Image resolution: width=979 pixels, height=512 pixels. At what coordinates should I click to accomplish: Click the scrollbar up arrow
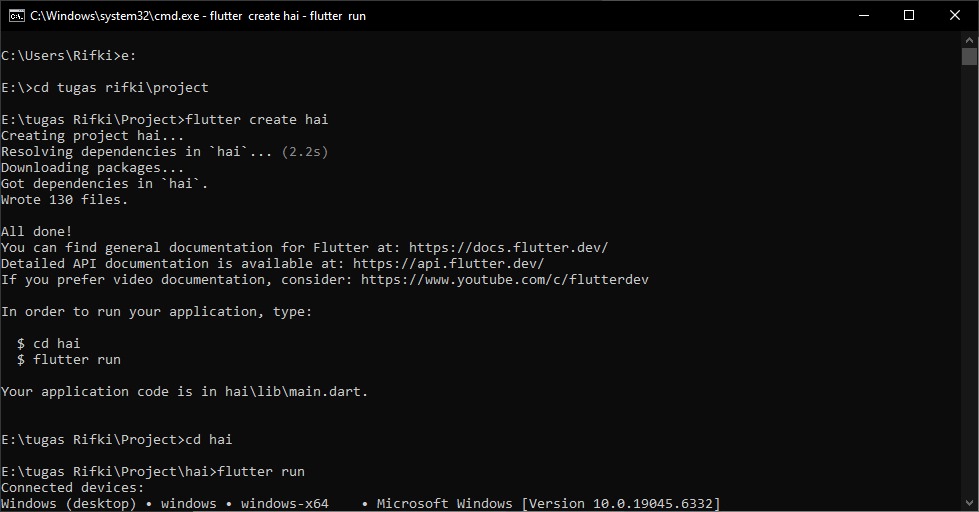pyautogui.click(x=969, y=39)
